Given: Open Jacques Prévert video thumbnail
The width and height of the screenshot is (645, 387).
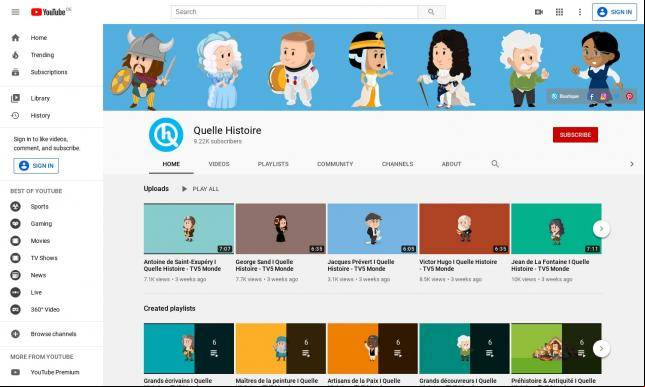Looking at the screenshot, I should 373,229.
